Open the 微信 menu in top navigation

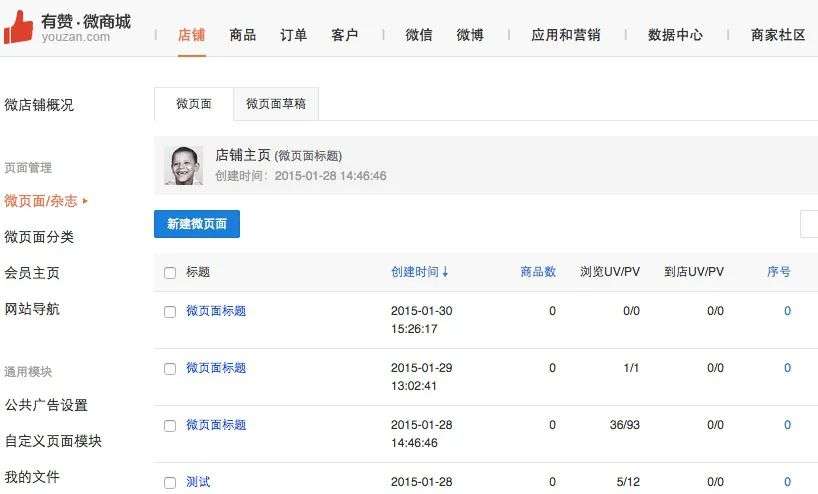419,35
